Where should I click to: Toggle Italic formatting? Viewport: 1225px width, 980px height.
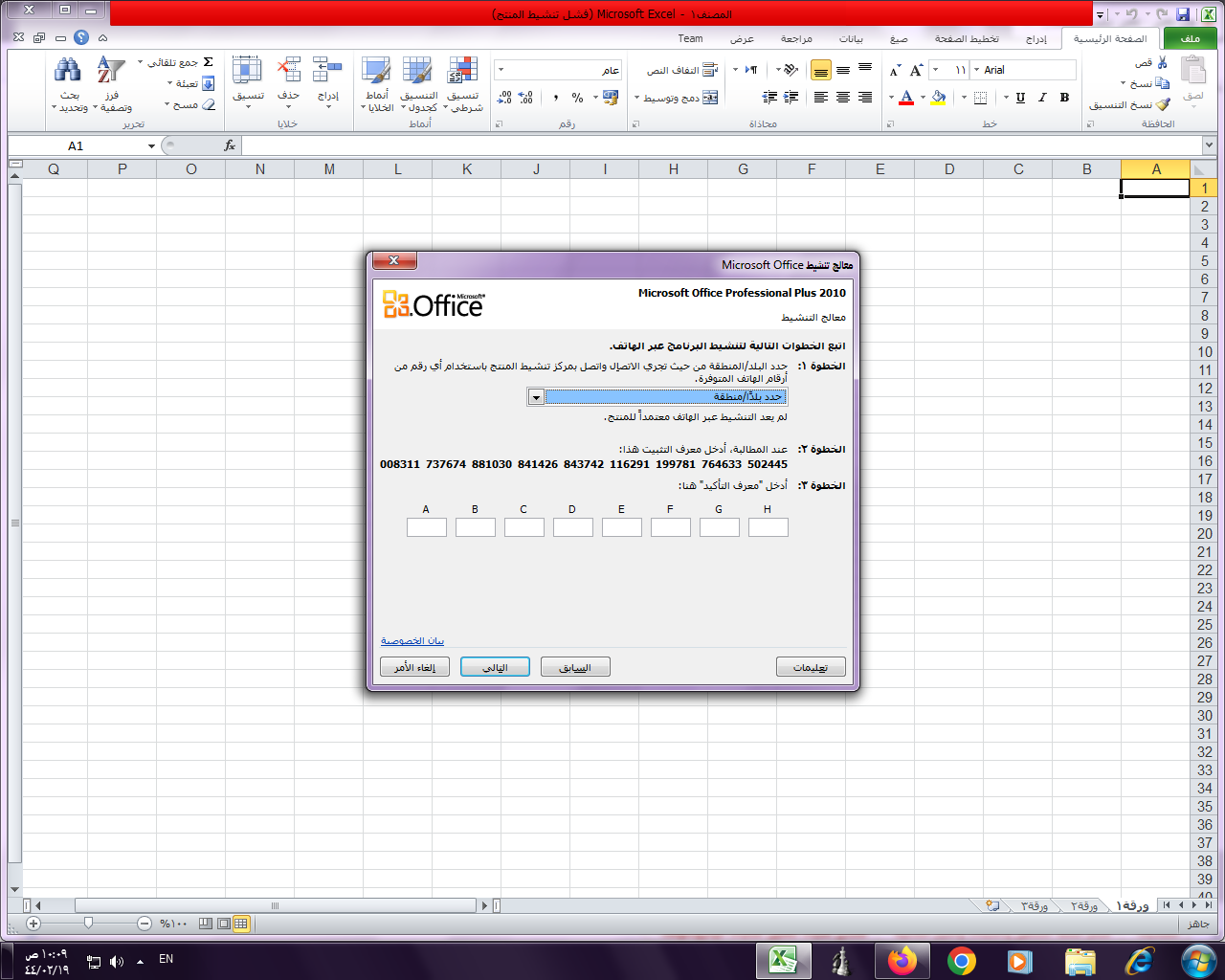[x=1042, y=98]
